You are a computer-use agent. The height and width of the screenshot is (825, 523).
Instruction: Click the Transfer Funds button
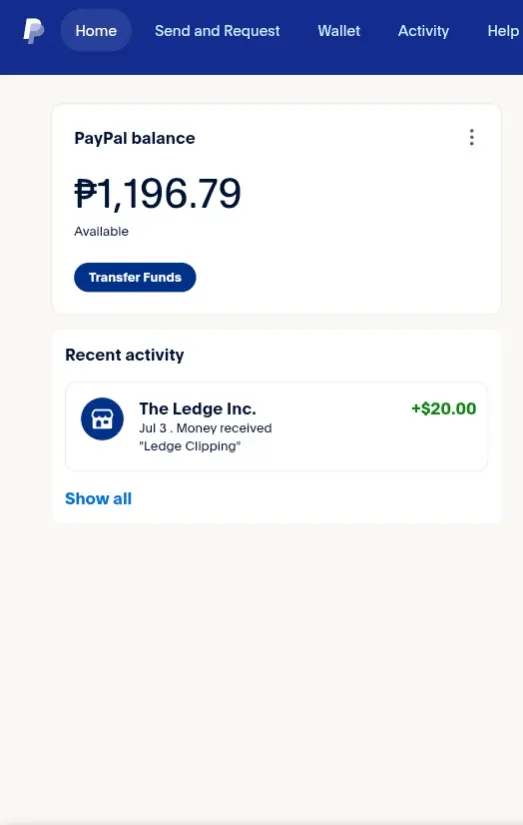[135, 277]
